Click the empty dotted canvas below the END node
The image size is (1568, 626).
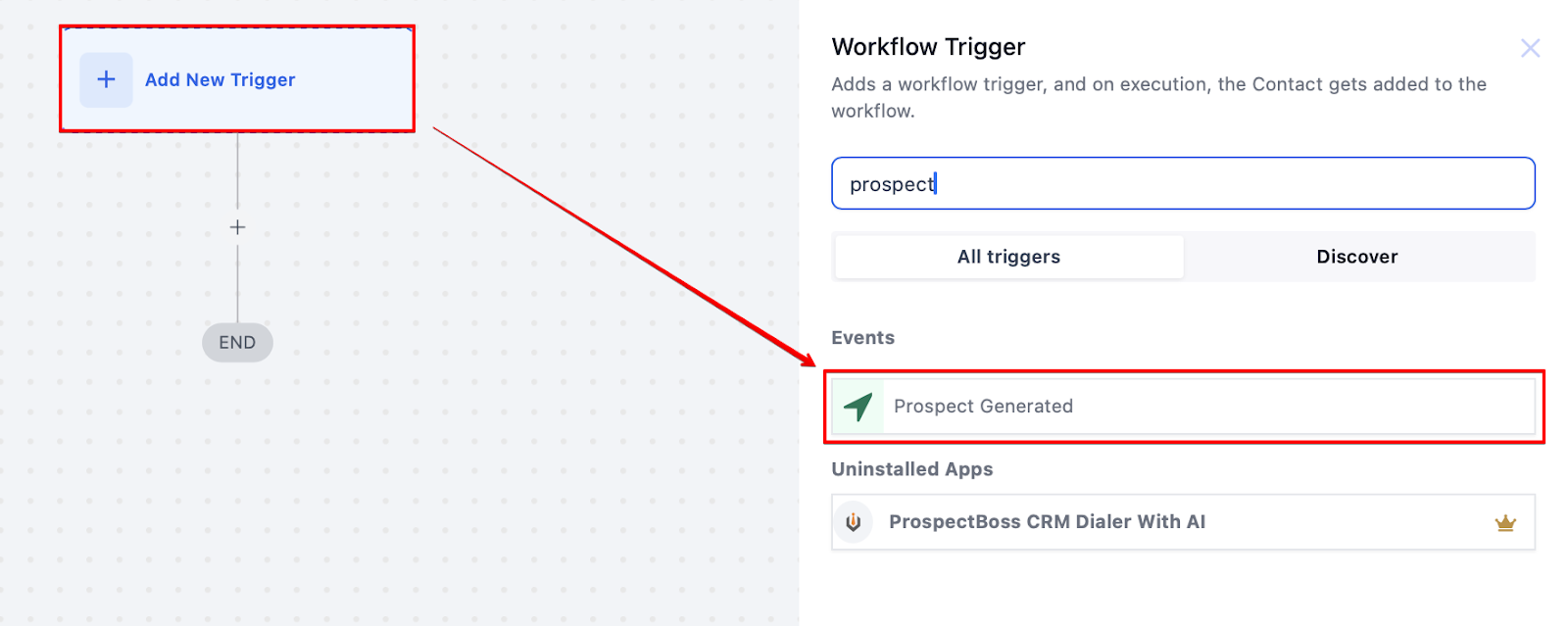coord(237,490)
